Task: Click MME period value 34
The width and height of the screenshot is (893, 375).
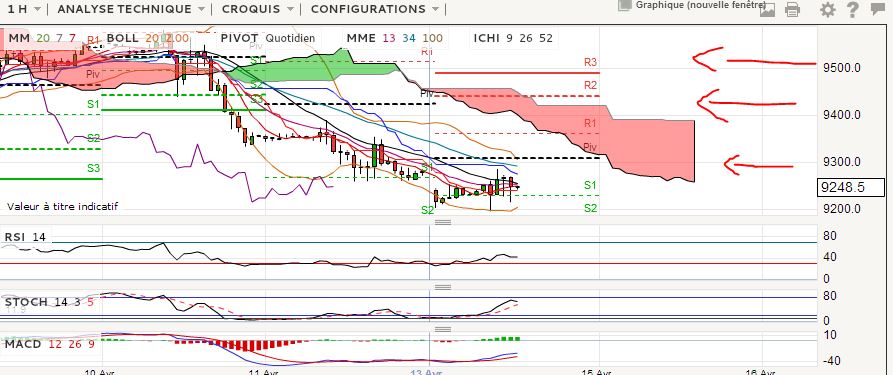Action: click(408, 38)
